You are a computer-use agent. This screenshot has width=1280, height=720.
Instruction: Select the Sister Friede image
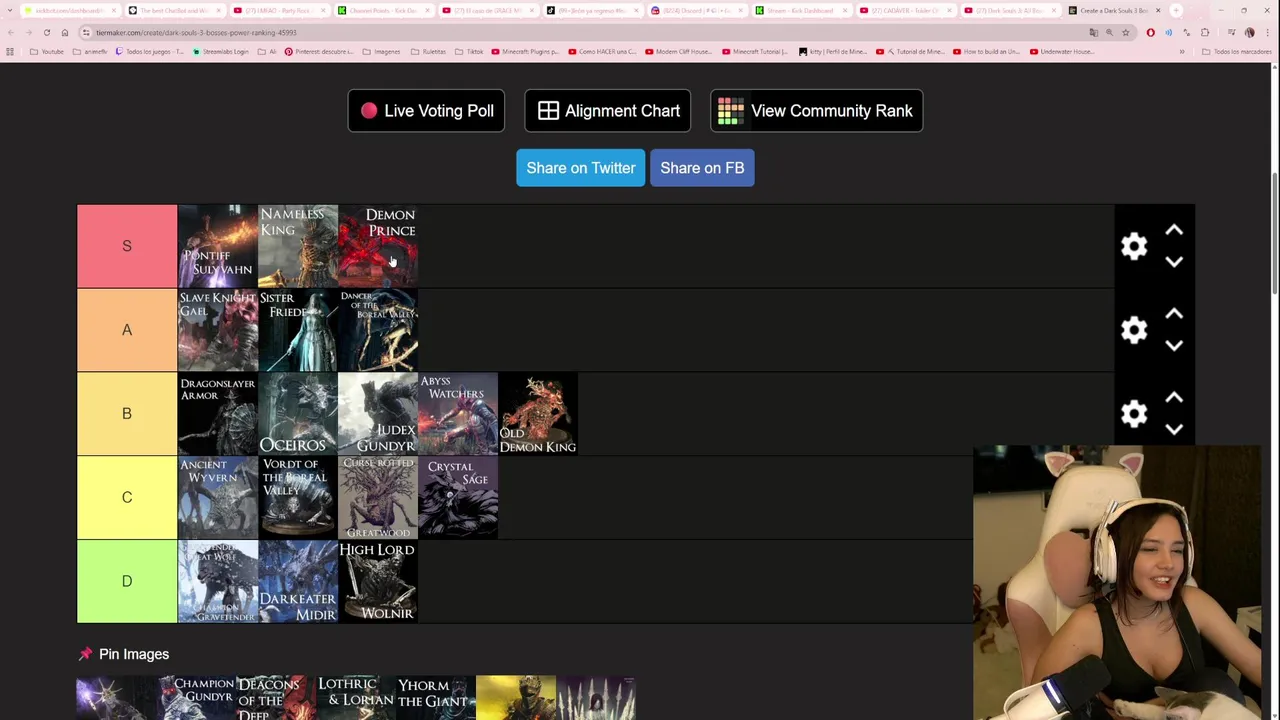pos(298,330)
